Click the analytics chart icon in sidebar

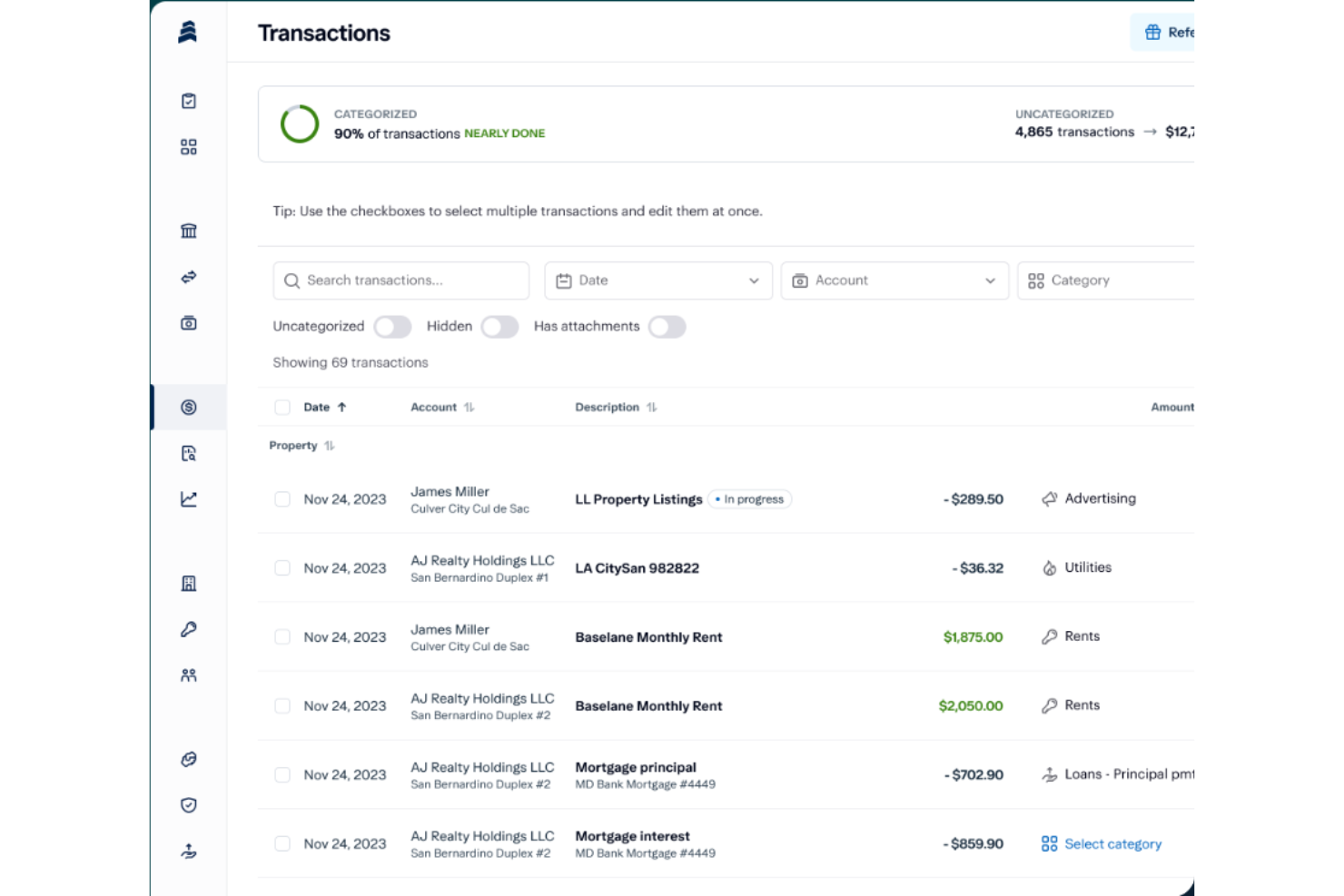pyautogui.click(x=188, y=499)
